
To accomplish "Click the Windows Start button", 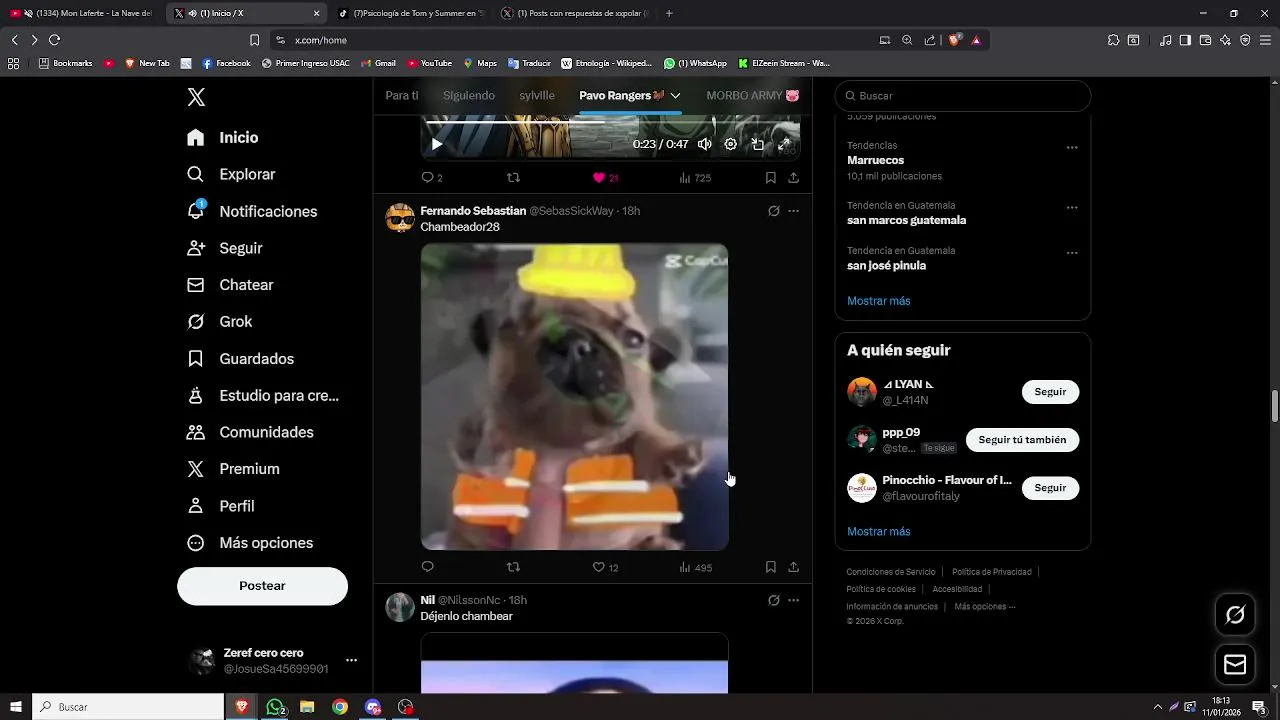I will (x=16, y=707).
